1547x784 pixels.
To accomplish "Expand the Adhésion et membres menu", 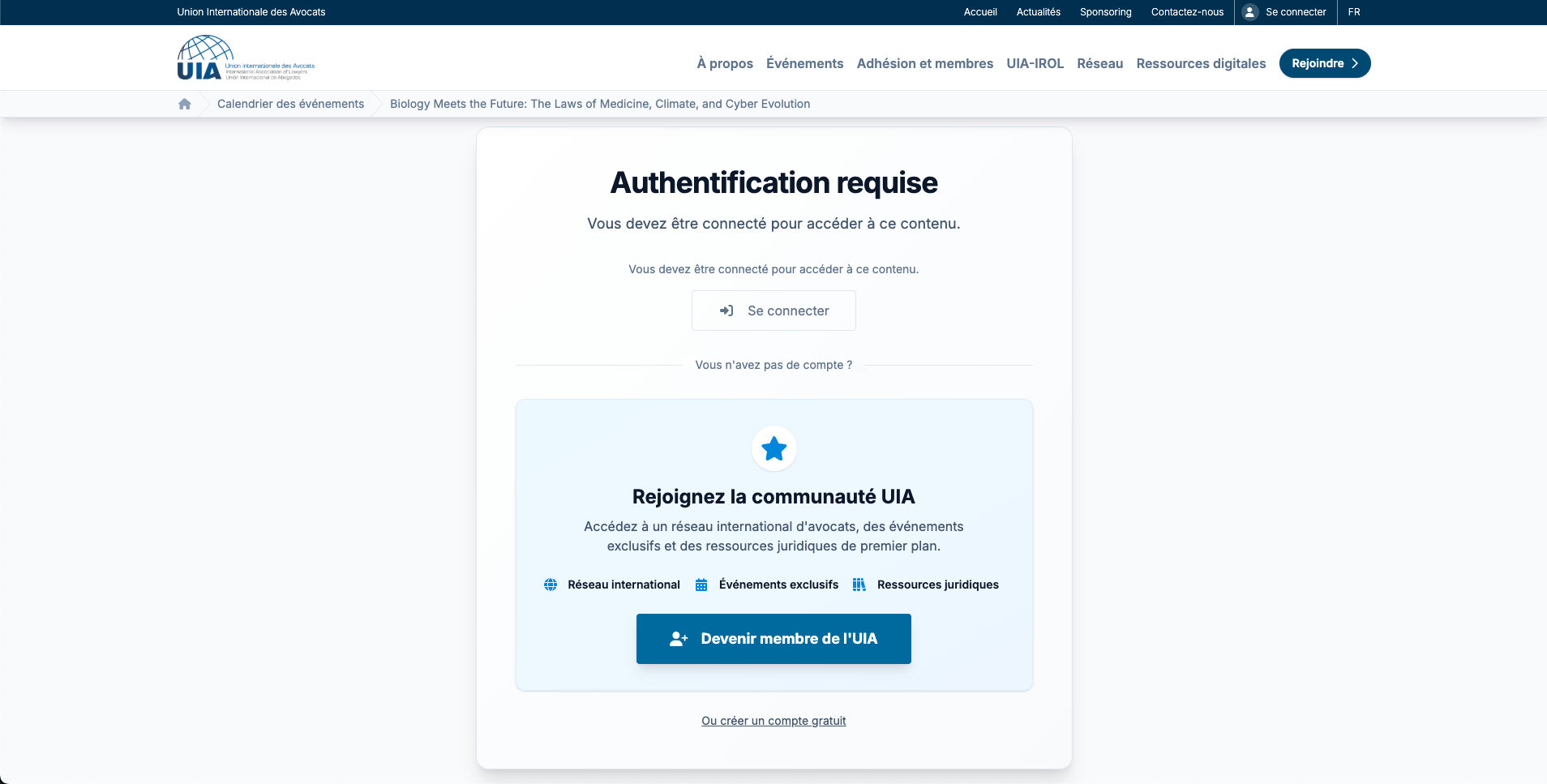I will pyautogui.click(x=924, y=63).
